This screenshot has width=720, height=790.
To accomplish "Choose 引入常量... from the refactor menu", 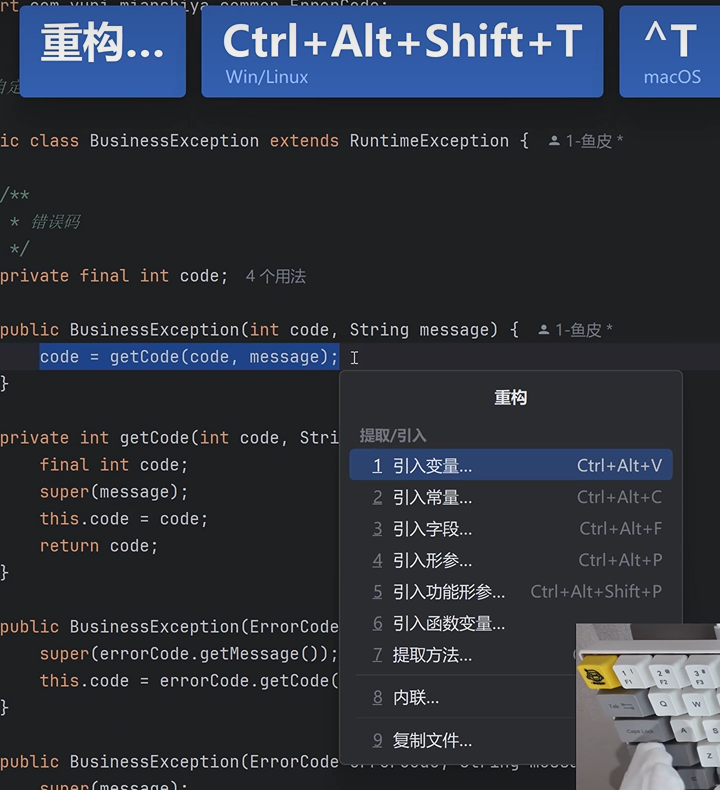I will click(432, 498).
